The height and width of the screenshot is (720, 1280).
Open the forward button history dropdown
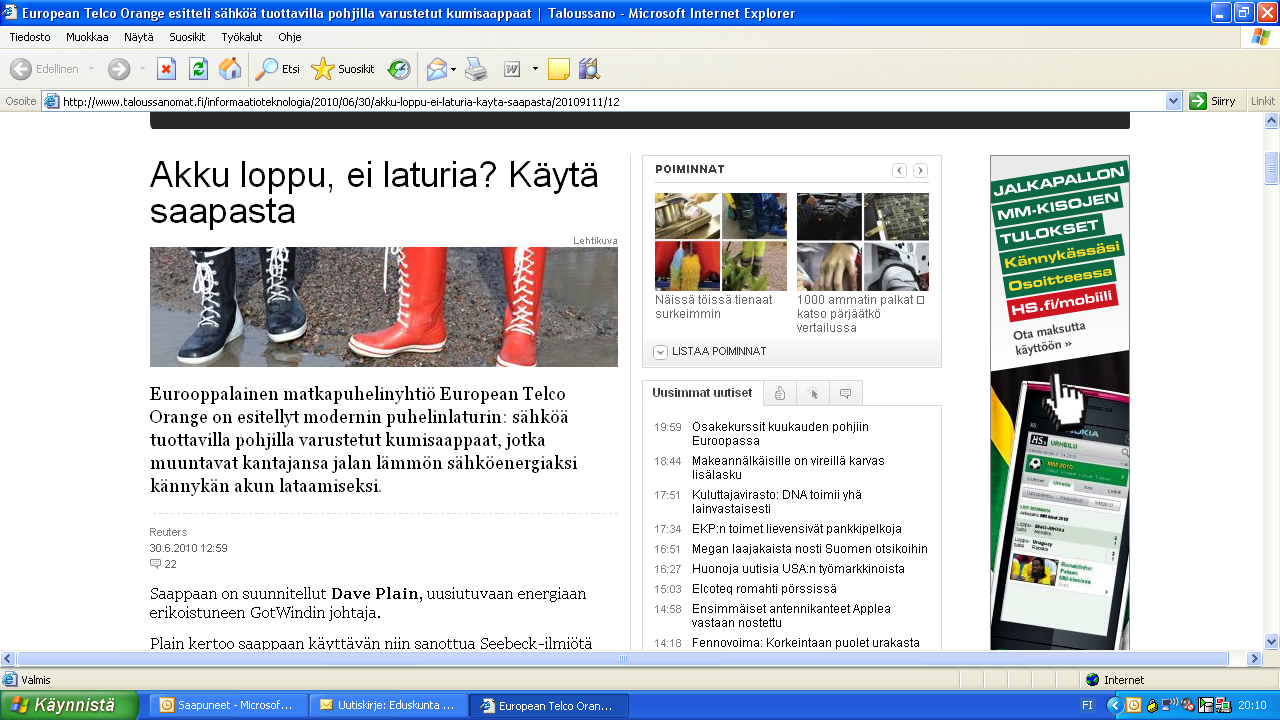[x=142, y=69]
